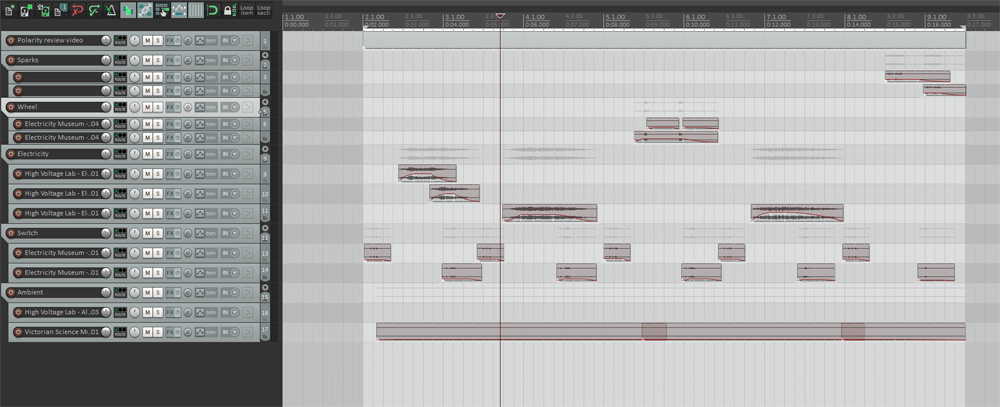Toggle the item grouping chain-link icon

145,10
